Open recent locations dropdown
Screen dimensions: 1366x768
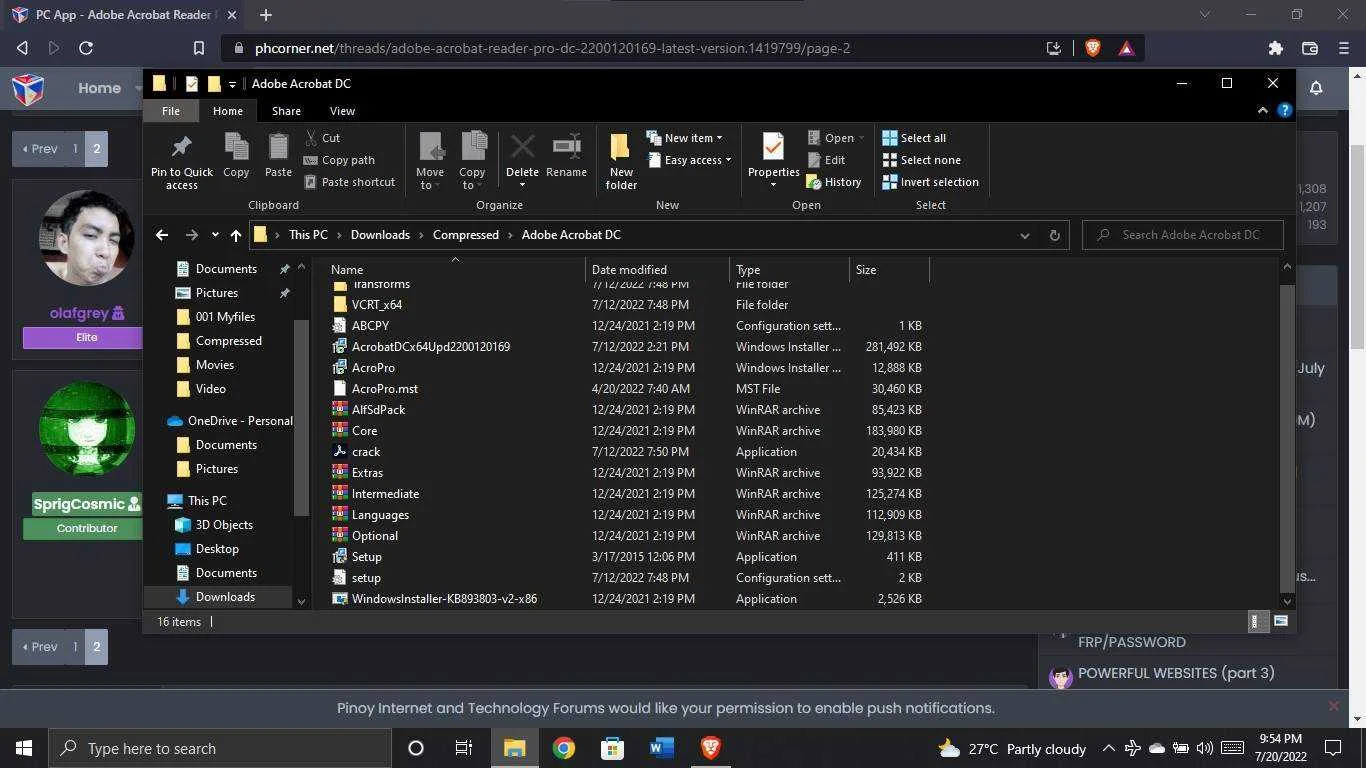tap(215, 235)
